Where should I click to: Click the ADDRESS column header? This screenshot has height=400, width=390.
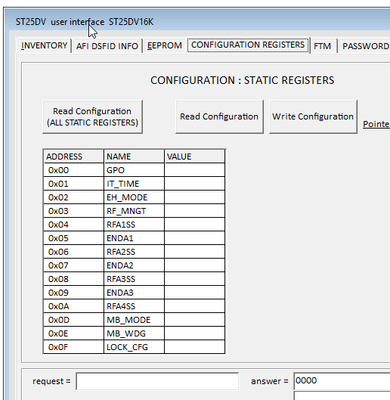(73, 156)
